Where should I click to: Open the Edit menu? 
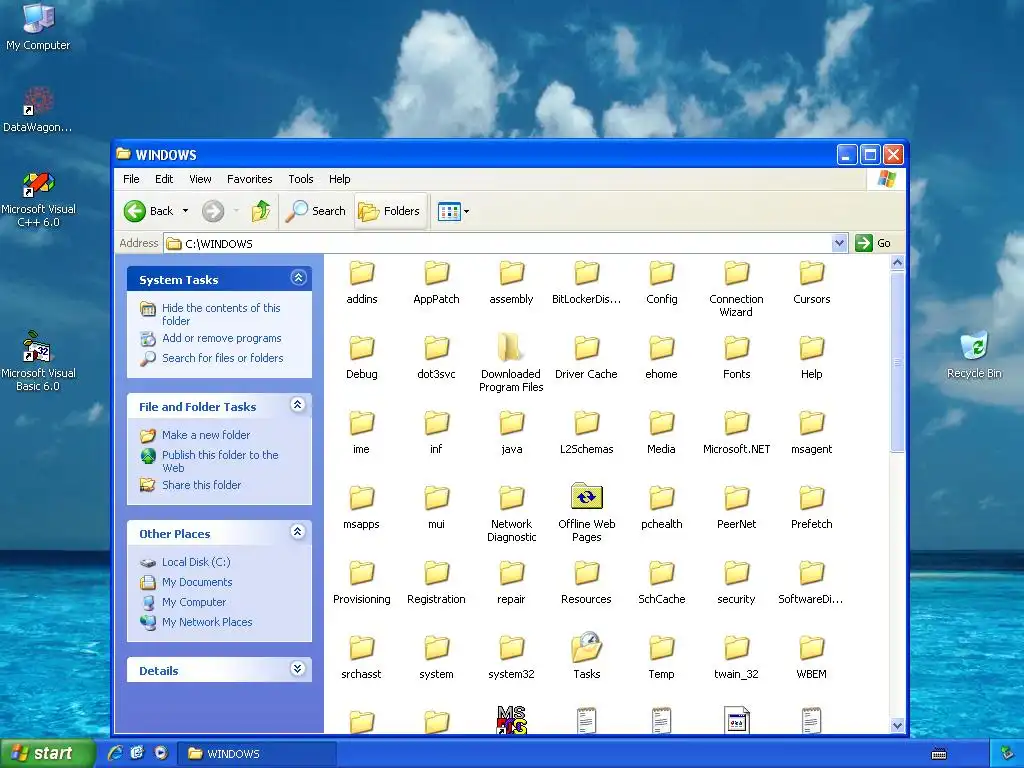[164, 179]
